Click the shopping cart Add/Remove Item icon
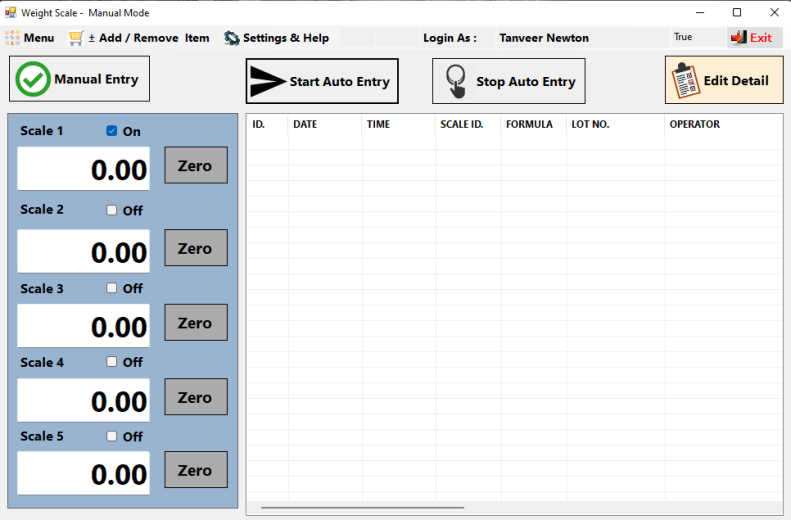Screen dimensions: 791x520 pos(76,38)
